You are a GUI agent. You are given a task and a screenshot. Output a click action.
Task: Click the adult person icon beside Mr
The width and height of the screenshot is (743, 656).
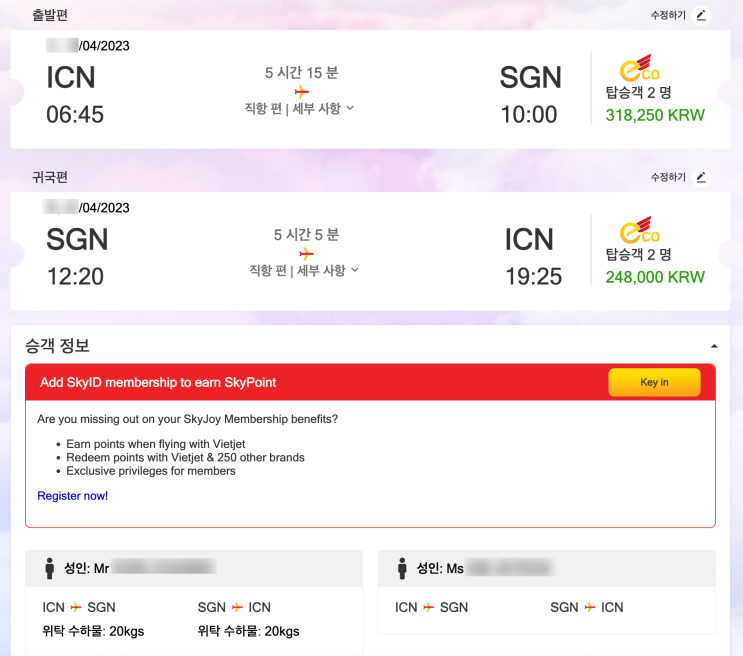click(50, 569)
